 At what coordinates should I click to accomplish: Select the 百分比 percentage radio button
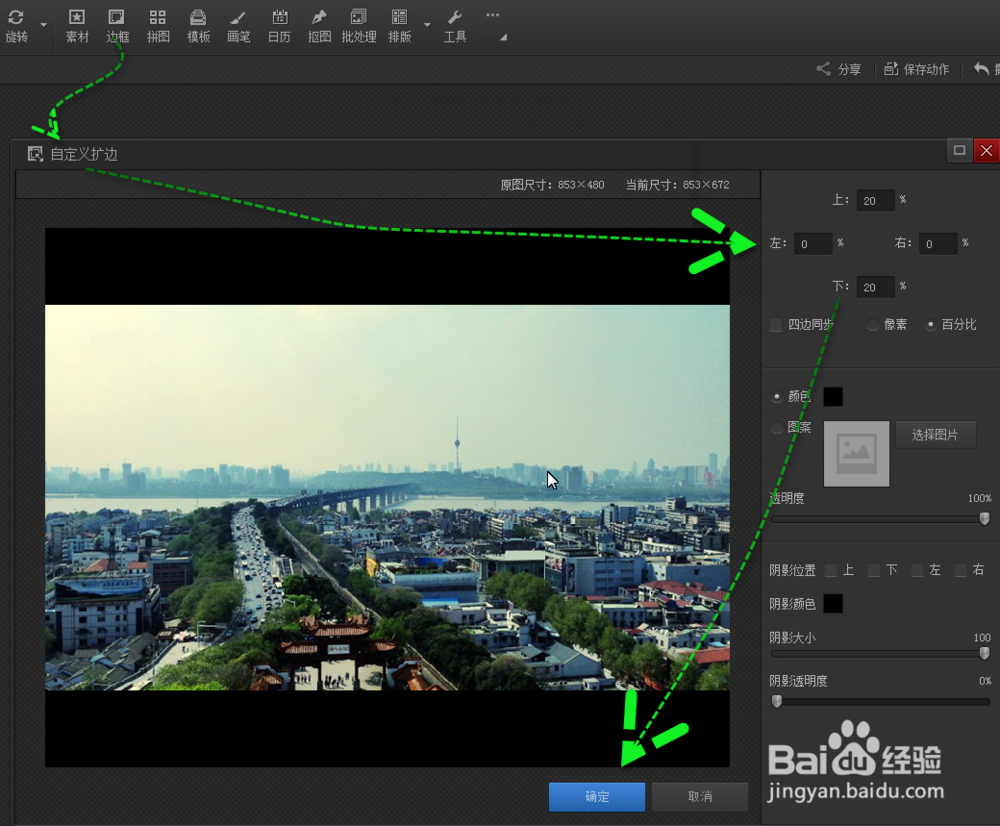pyautogui.click(x=931, y=325)
